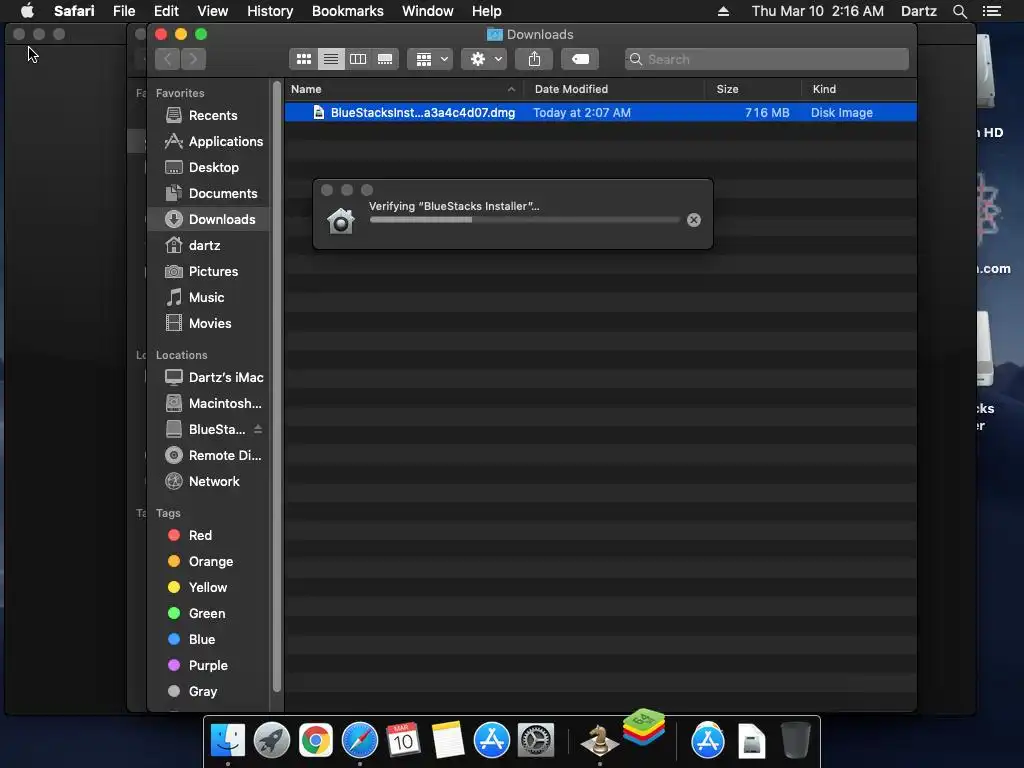Screen dimensions: 1024x768
Task: Switch Finder to list view
Action: (x=331, y=59)
